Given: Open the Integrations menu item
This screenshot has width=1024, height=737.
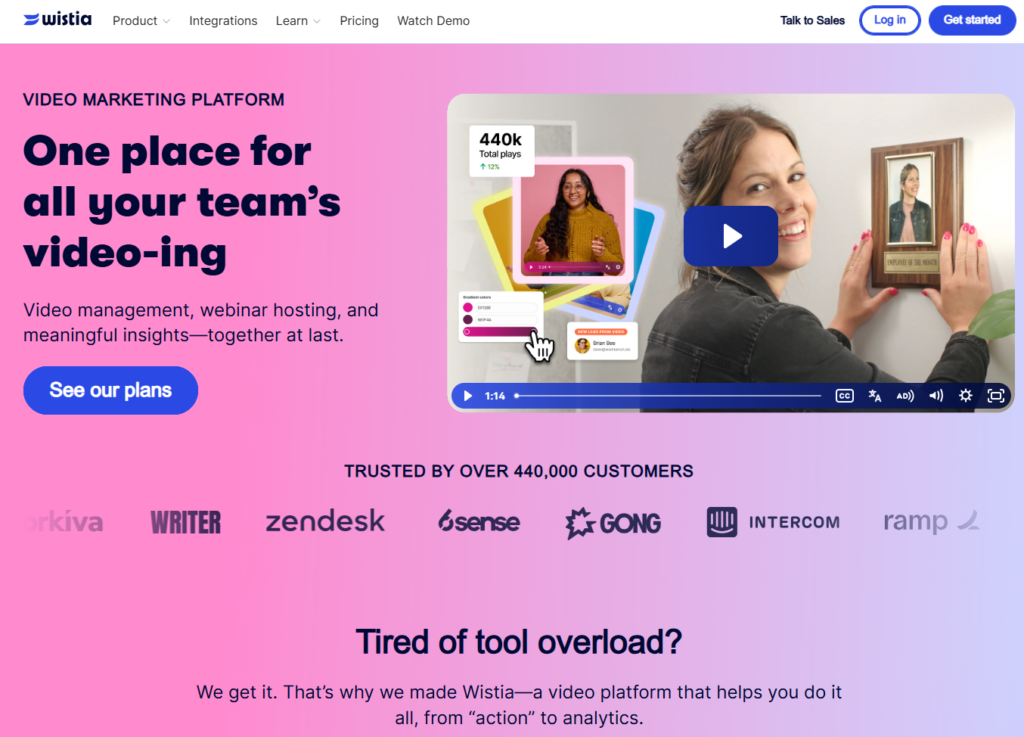Looking at the screenshot, I should click(x=223, y=21).
